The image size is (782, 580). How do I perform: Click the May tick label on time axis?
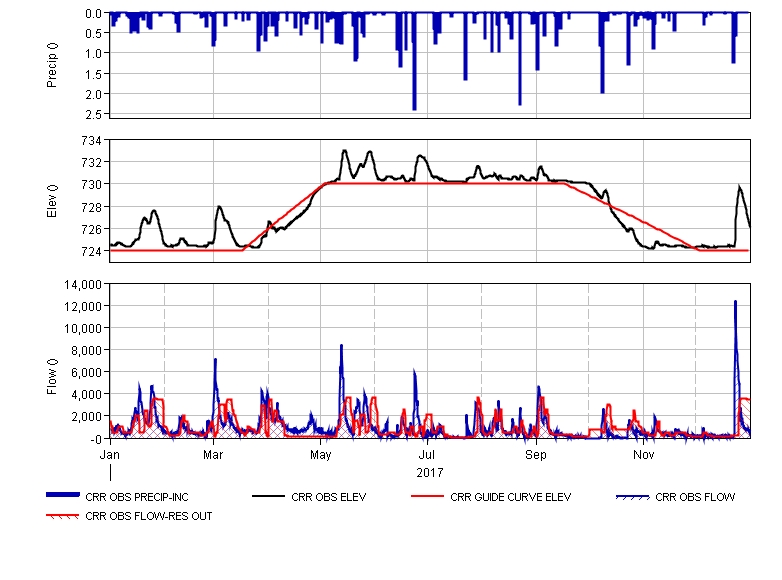(x=321, y=455)
